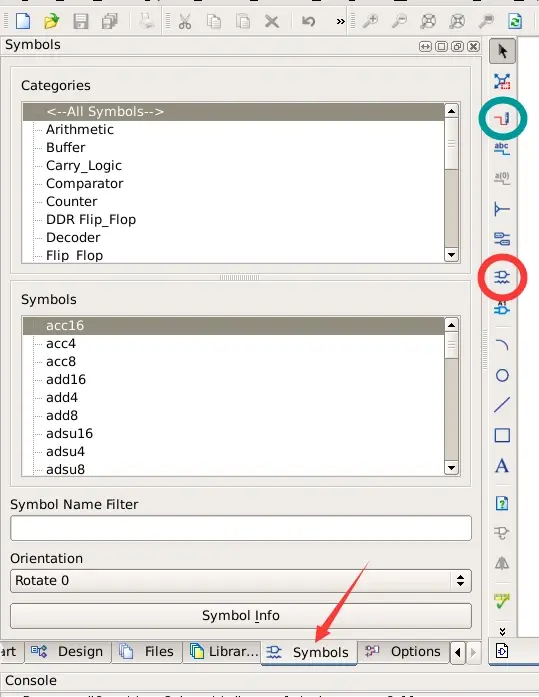The width and height of the screenshot is (539, 697).
Task: Select the Line drawing tool
Action: click(502, 405)
